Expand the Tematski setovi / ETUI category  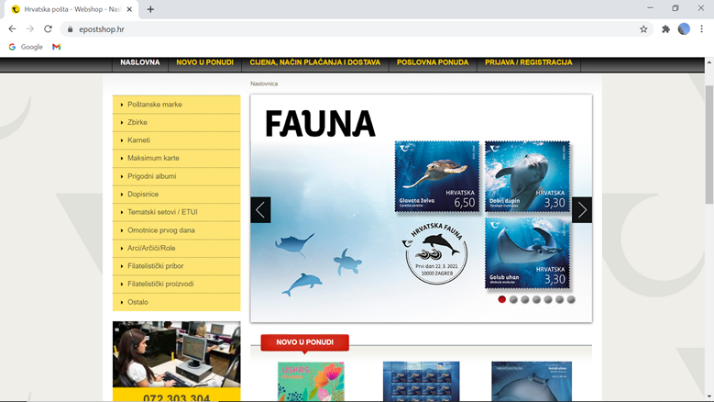162,212
